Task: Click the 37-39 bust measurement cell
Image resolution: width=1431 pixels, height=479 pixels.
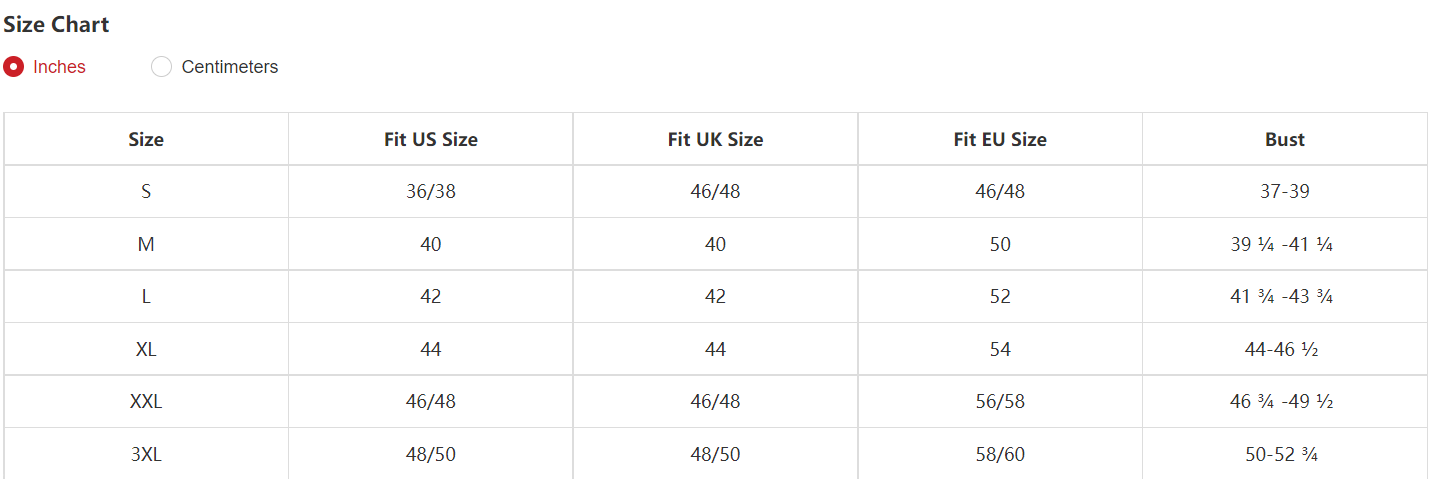Action: point(1285,191)
